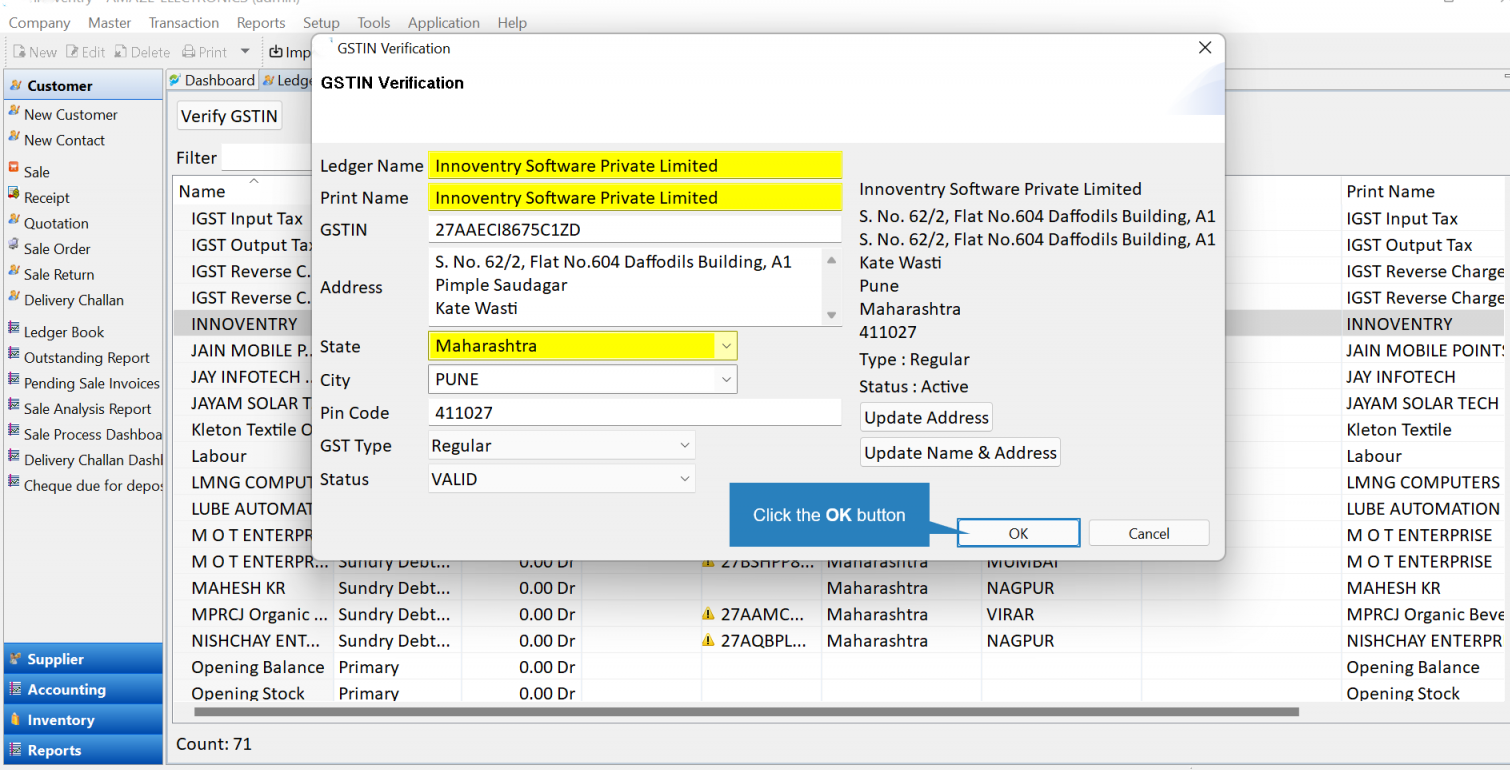Click the OK button in dialog
The image size is (1510, 770).
click(x=1018, y=533)
